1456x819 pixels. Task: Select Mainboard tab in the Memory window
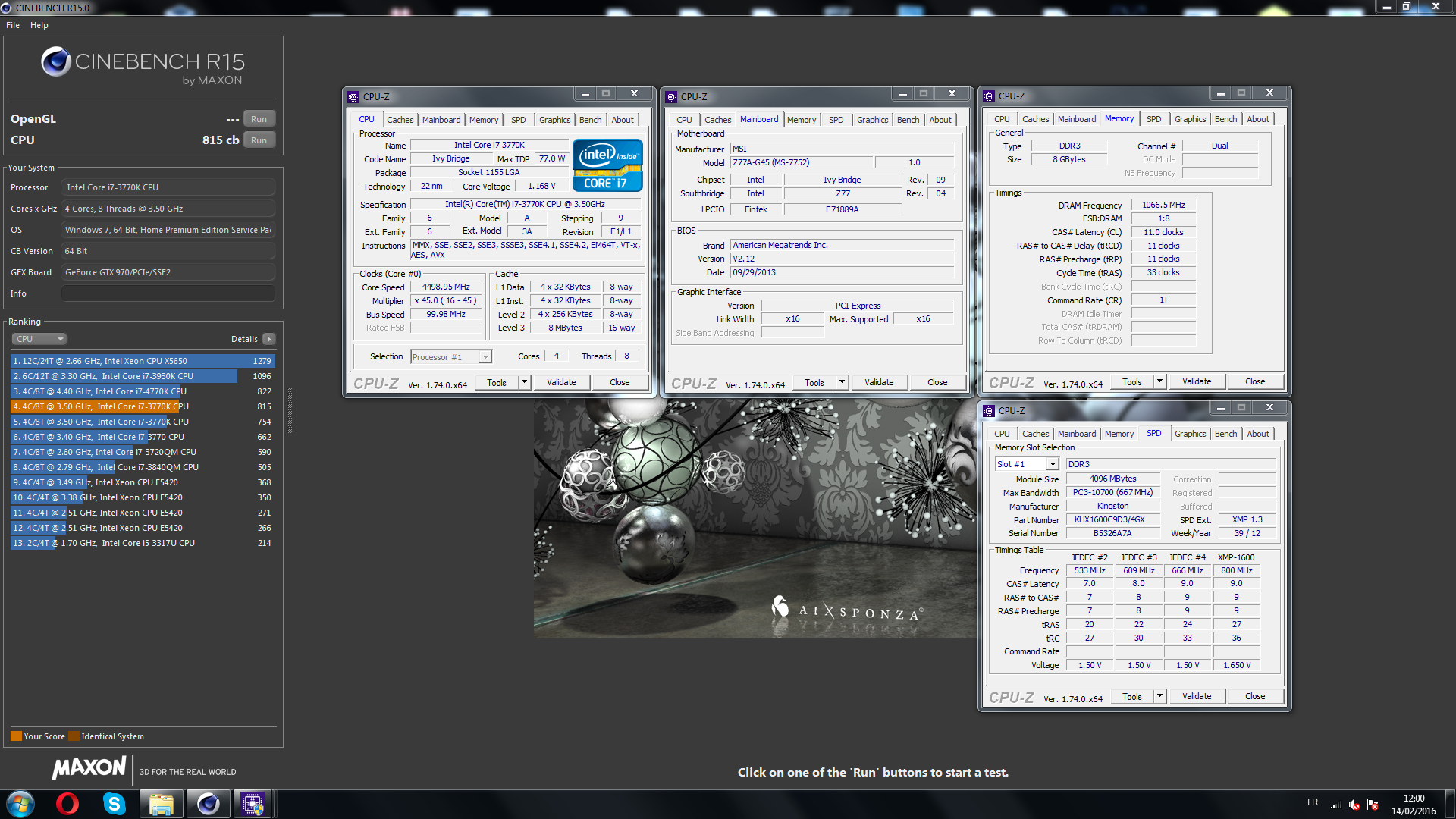click(1077, 119)
